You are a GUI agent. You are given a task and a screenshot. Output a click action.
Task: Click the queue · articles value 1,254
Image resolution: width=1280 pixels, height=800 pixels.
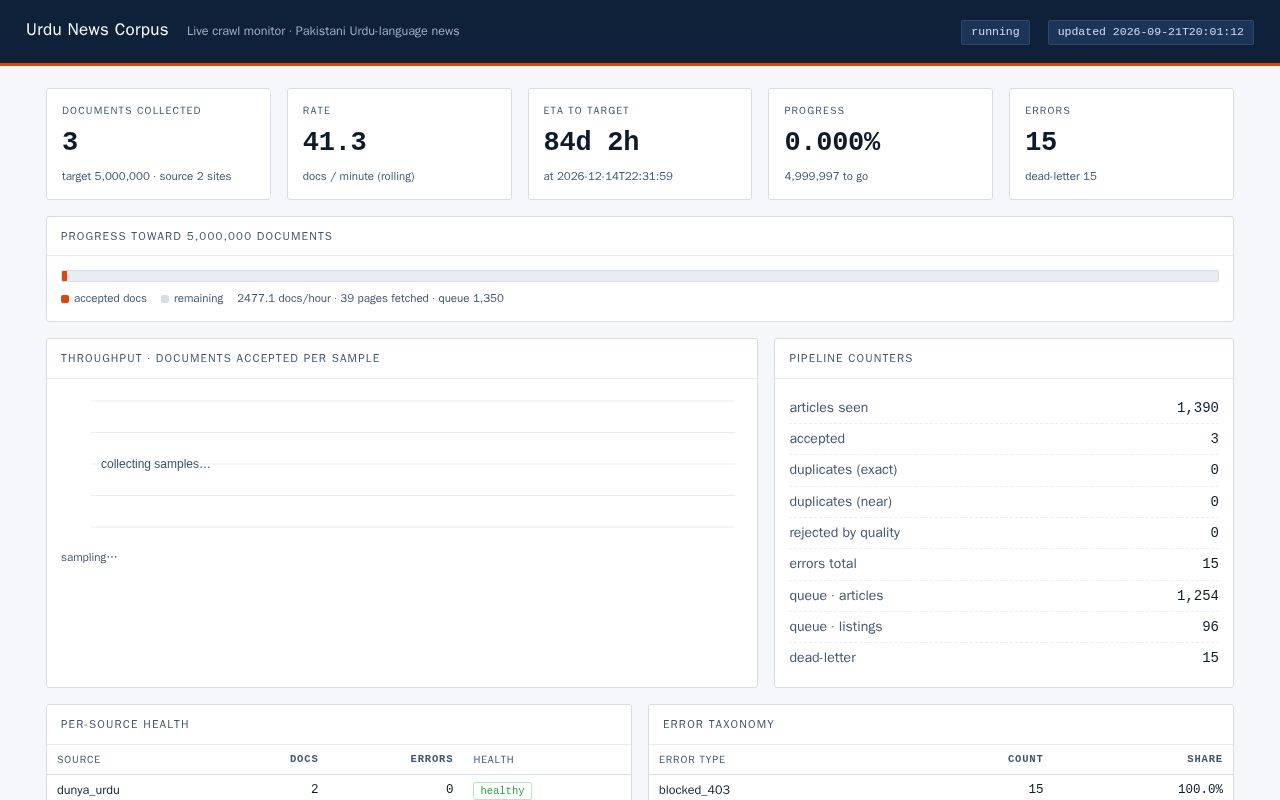1198,596
